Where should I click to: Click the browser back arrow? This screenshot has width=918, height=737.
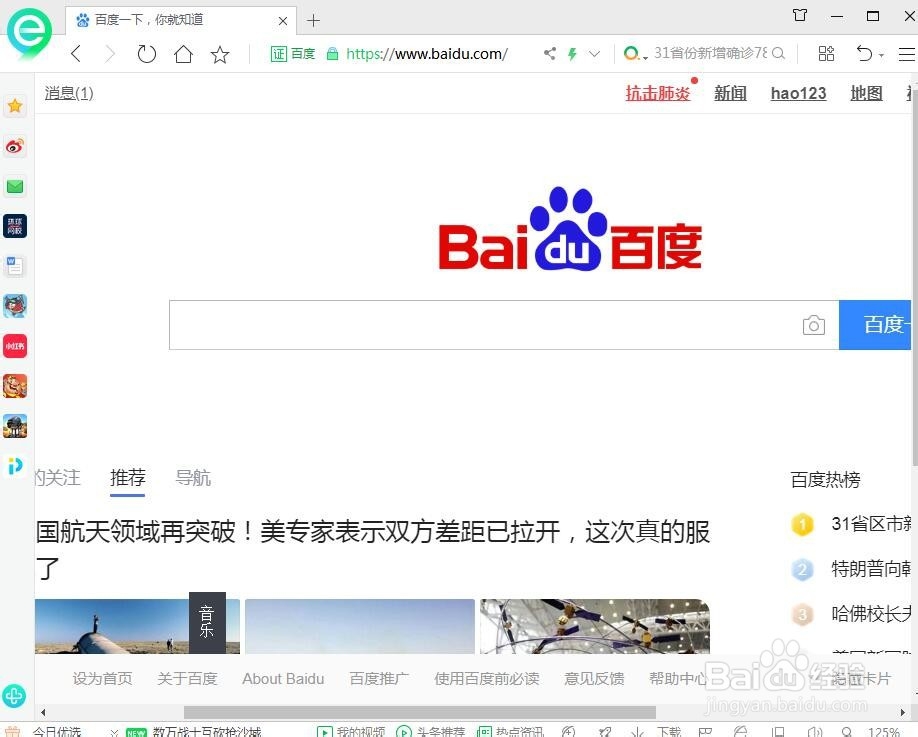[76, 54]
